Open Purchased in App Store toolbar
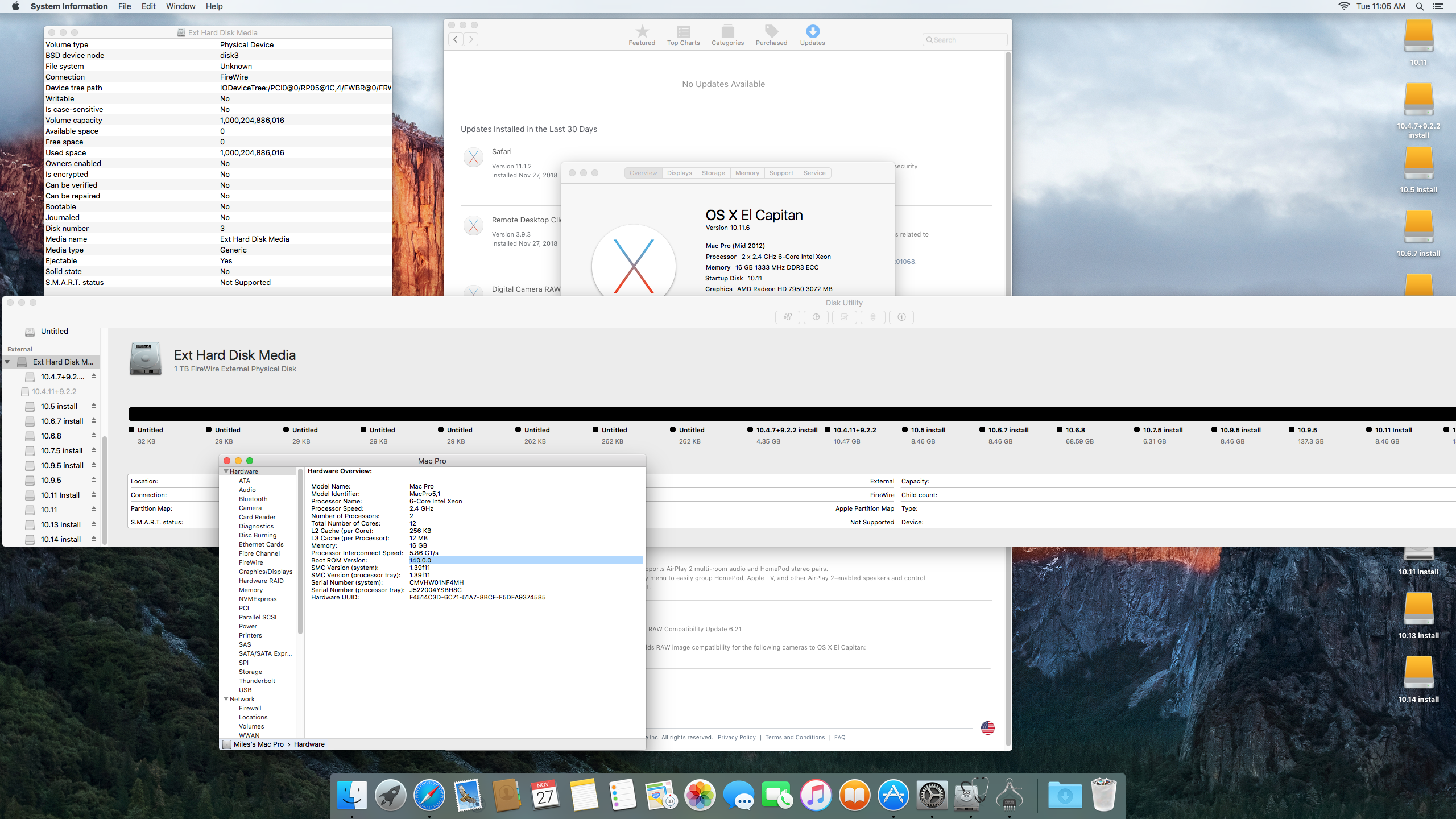Viewport: 1456px width, 819px height. click(771, 35)
